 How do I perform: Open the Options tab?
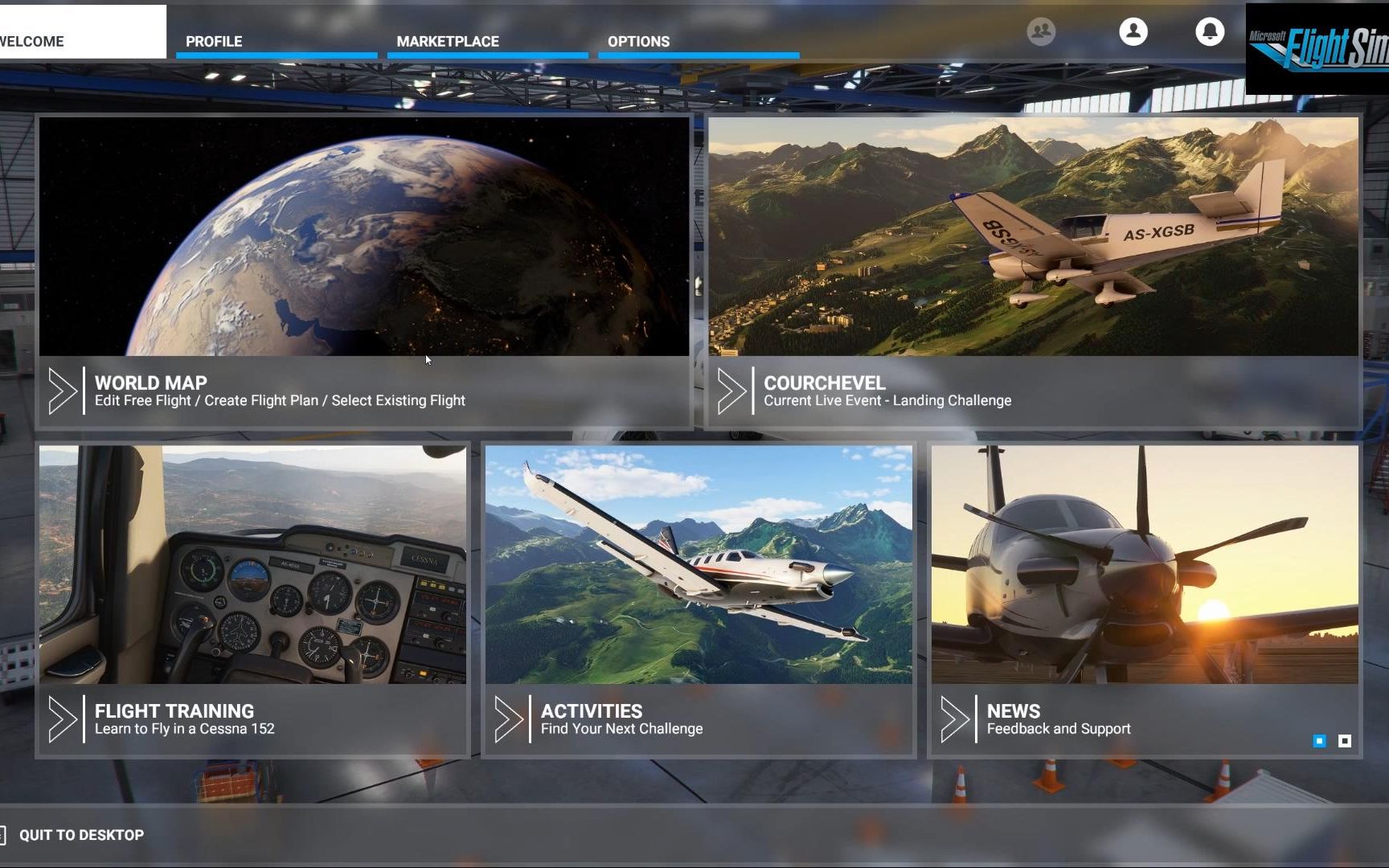coord(699,41)
